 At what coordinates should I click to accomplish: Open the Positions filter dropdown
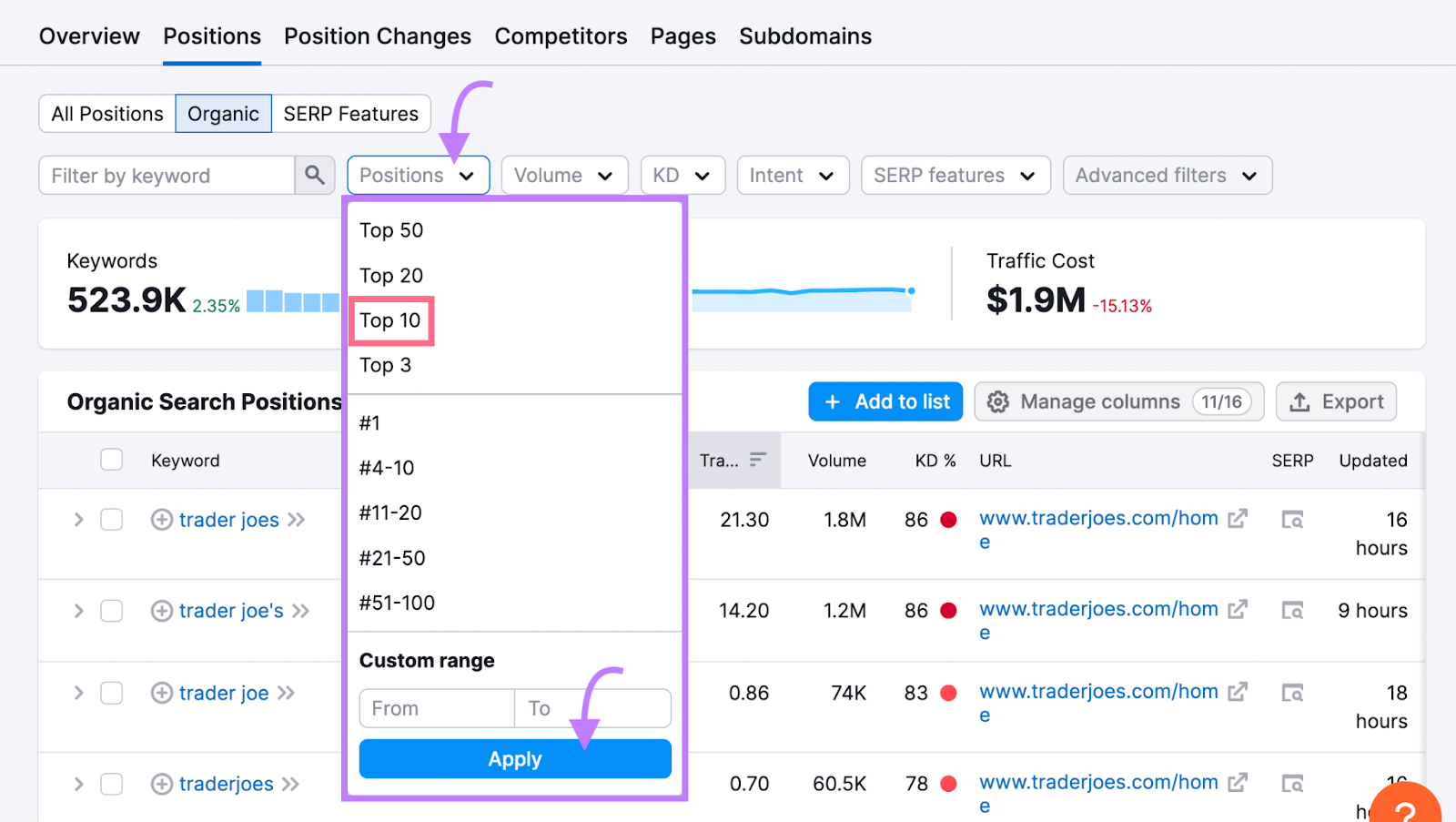click(x=419, y=175)
